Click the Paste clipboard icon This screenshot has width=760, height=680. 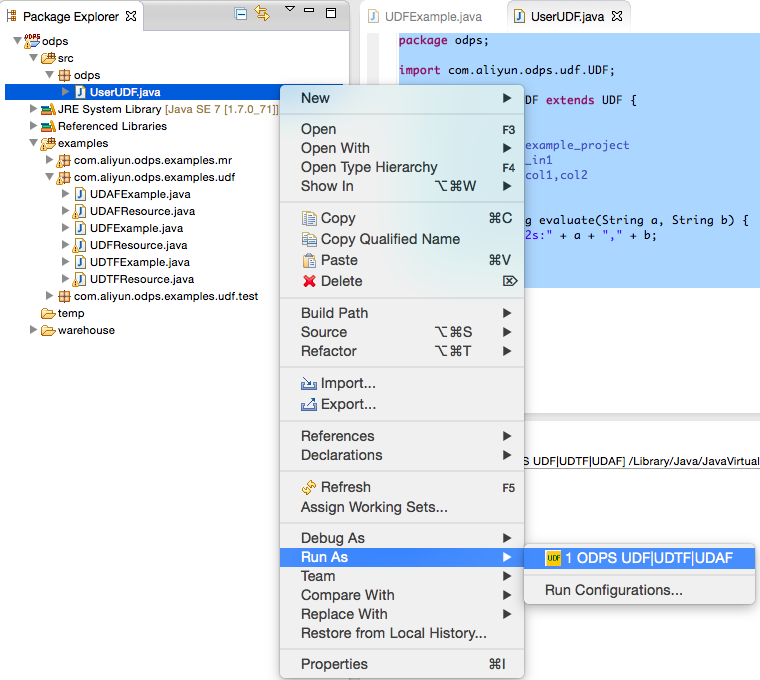click(x=309, y=261)
